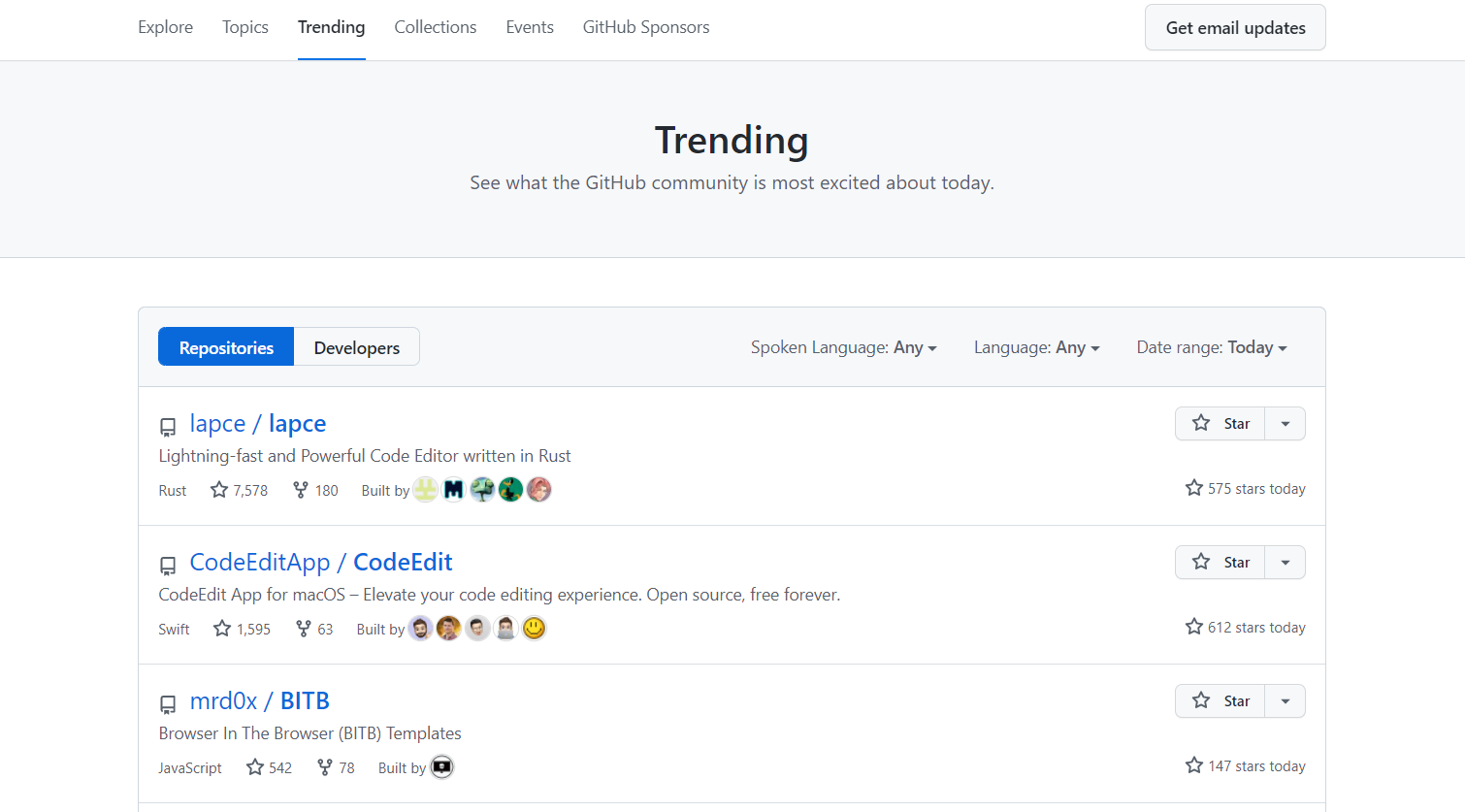Expand the star list dropdown for BITB
The height and width of the screenshot is (812, 1465).
1286,700
